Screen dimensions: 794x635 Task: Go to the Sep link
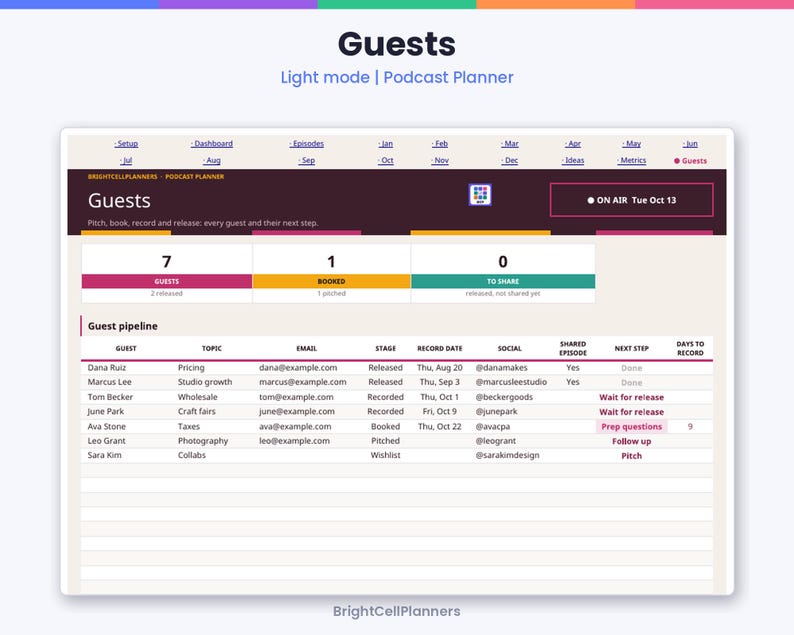(306, 161)
